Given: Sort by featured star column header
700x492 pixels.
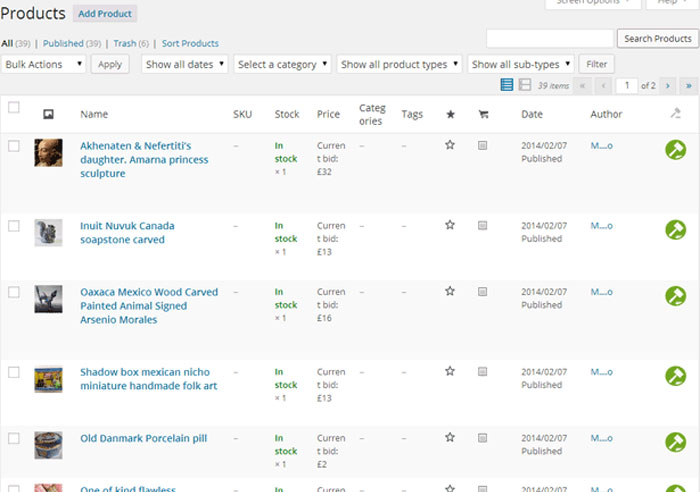Looking at the screenshot, I should click(x=450, y=115).
